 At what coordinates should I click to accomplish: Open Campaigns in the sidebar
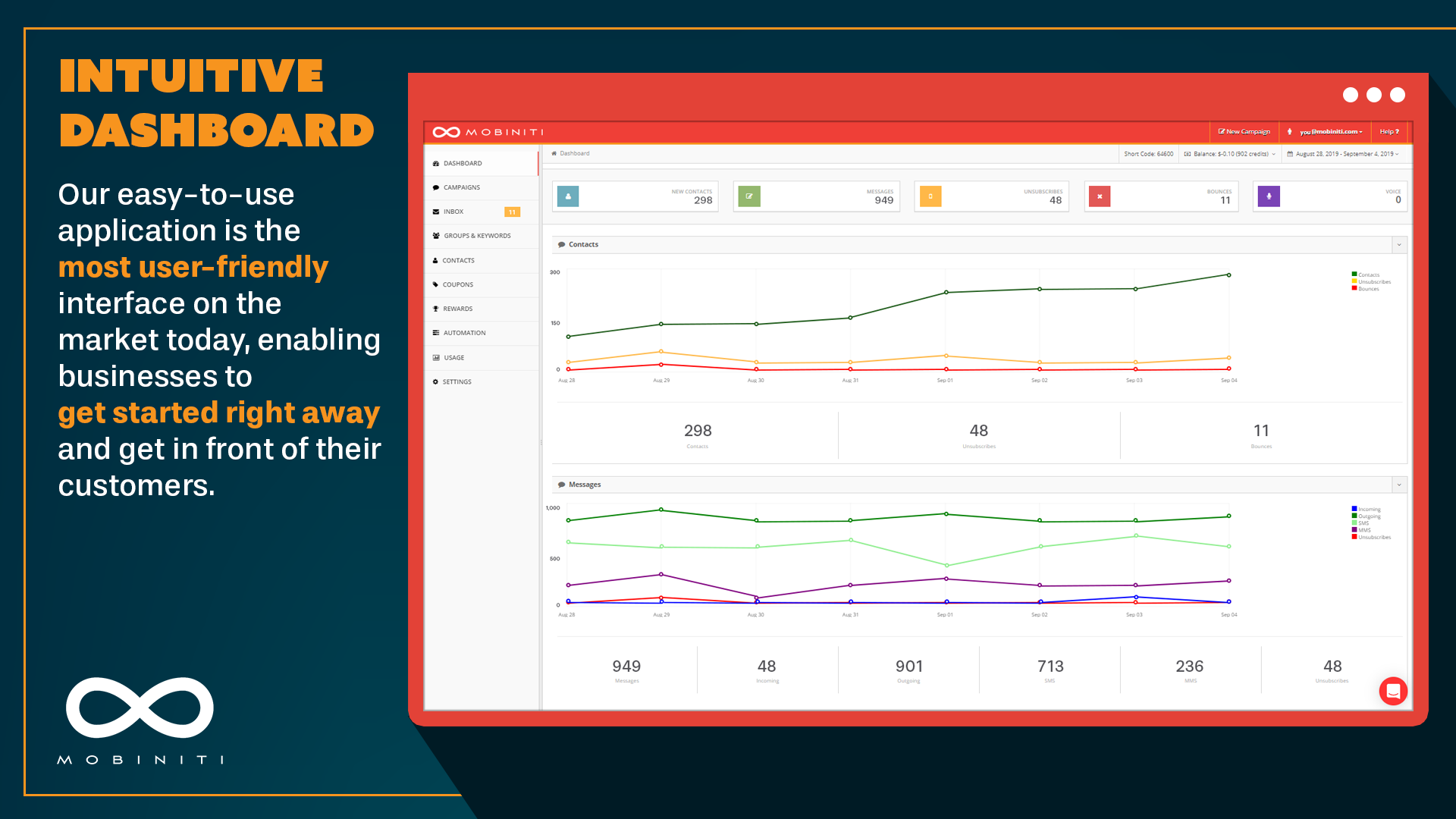click(x=461, y=187)
